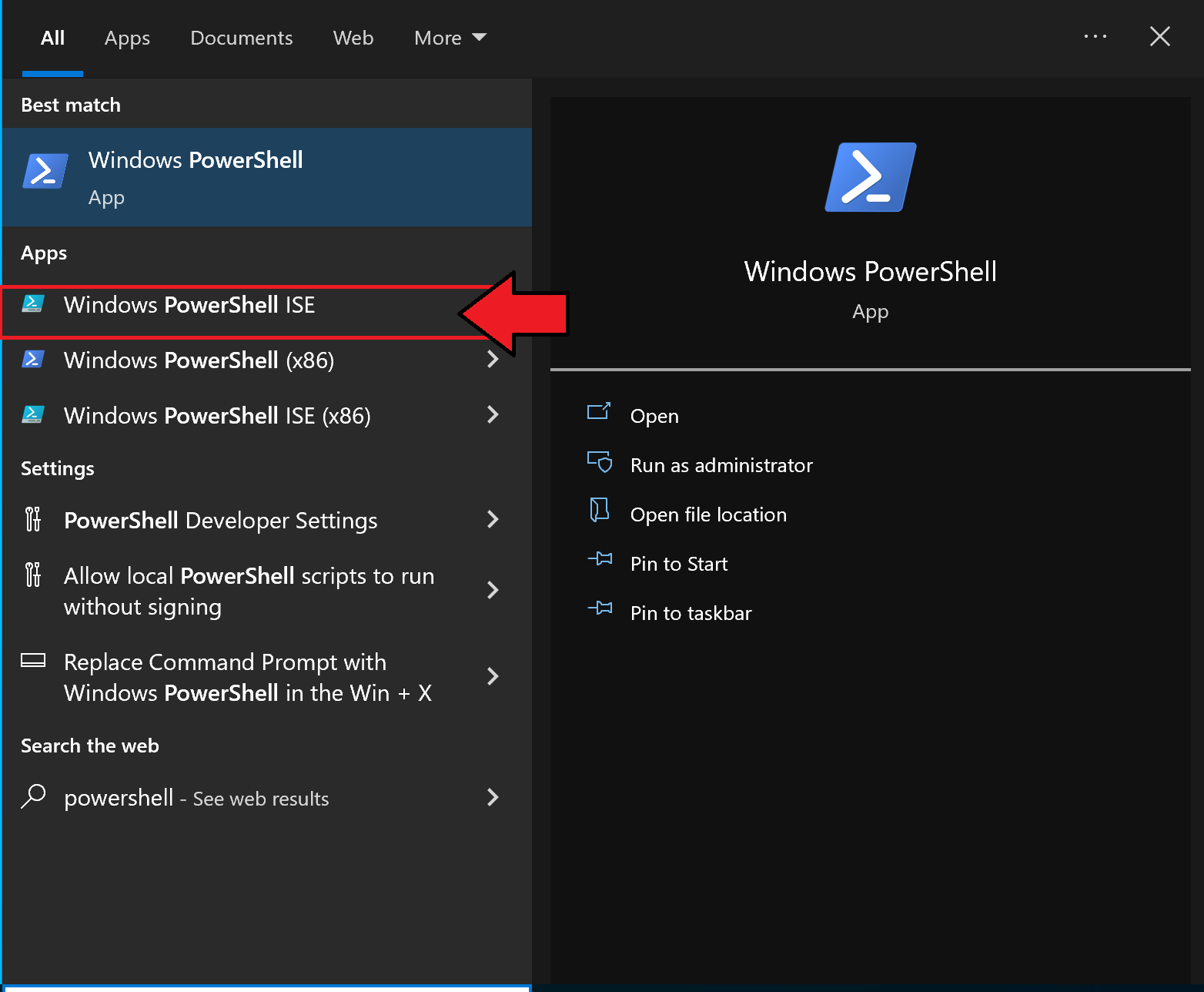Click the large PowerShell logo in preview pane
This screenshot has height=992, width=1204.
coord(870,177)
